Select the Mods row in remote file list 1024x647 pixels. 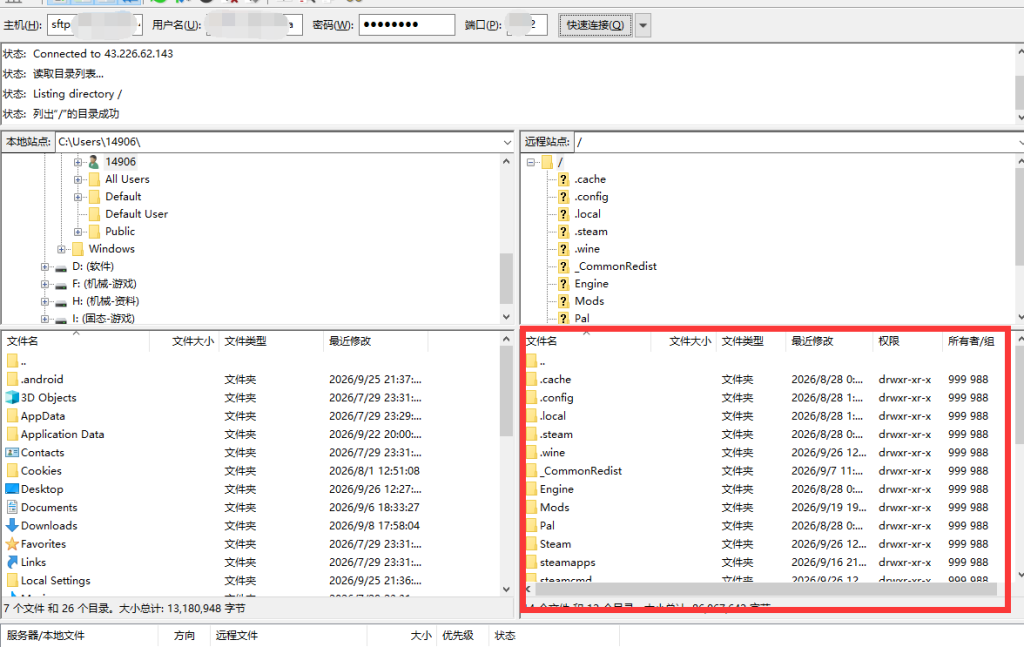767,507
